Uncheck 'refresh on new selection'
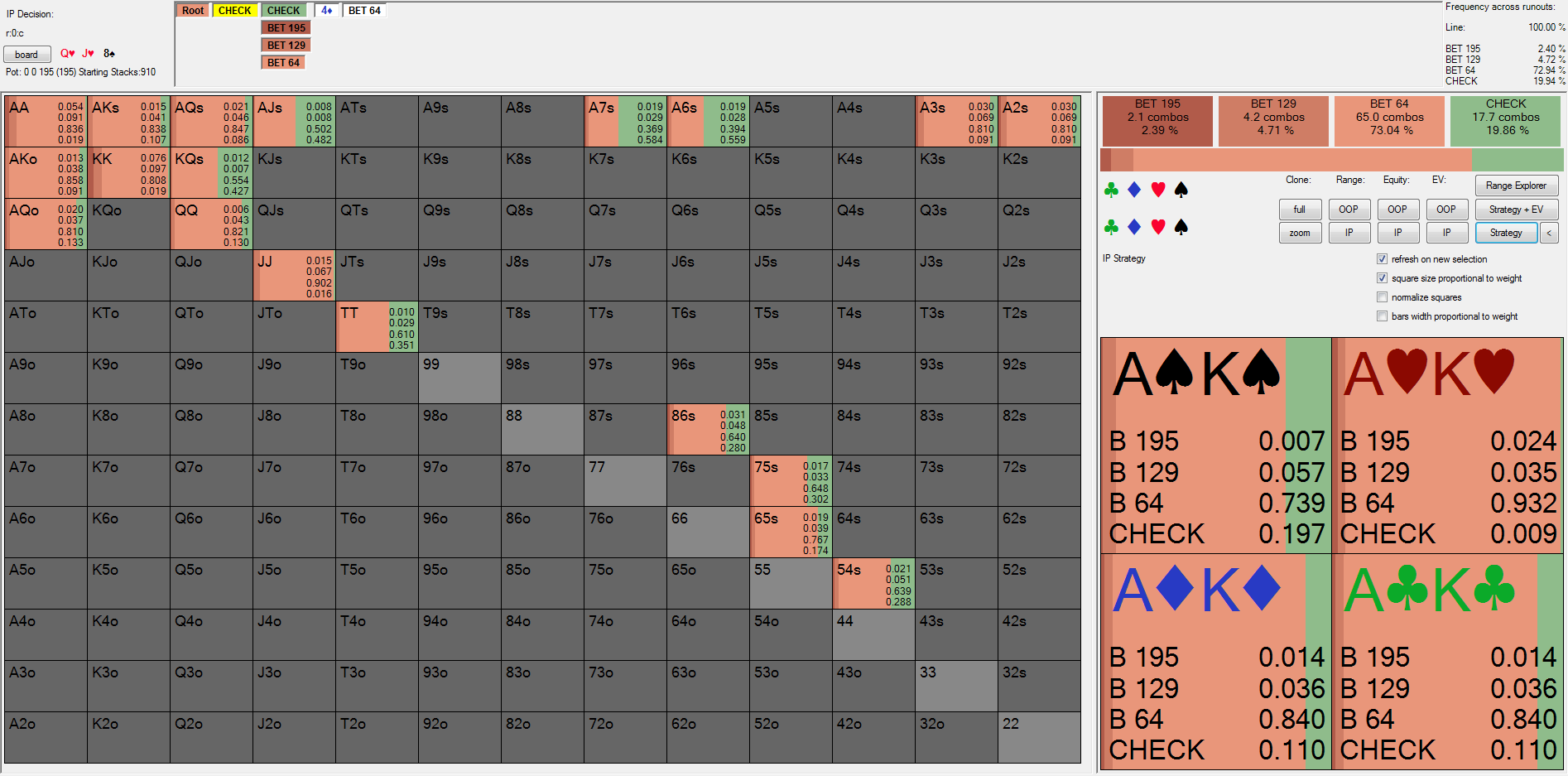Viewport: 1568px width, 776px height. click(1382, 259)
